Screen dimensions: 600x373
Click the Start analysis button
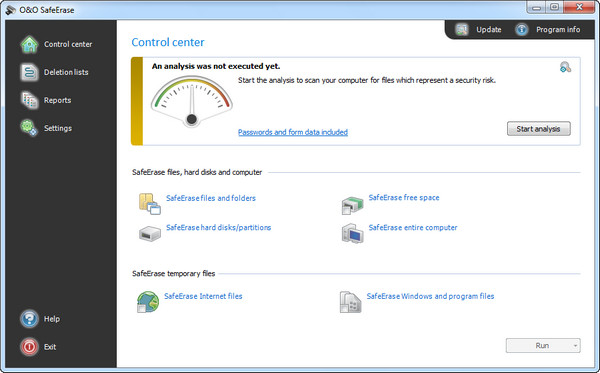click(538, 129)
